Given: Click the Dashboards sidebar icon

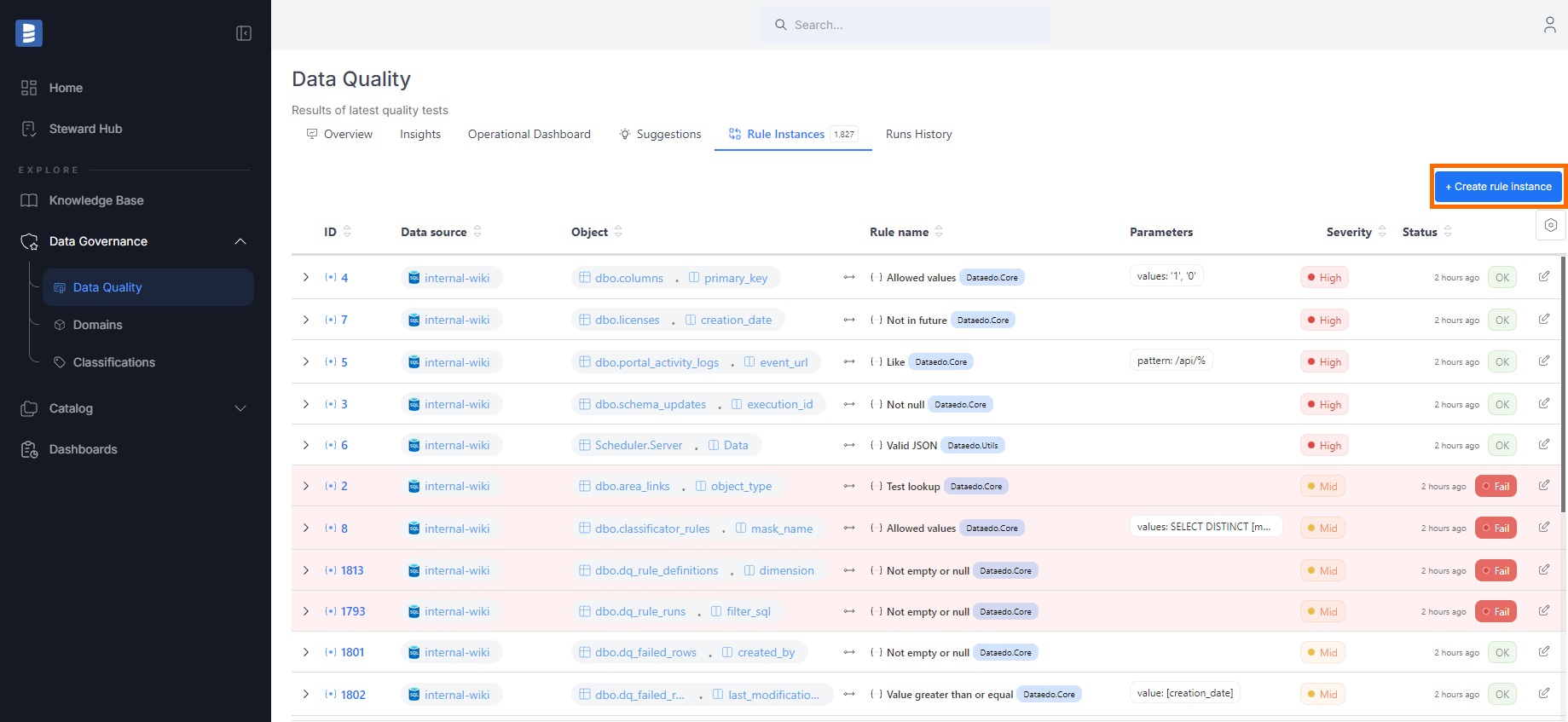Looking at the screenshot, I should [29, 449].
